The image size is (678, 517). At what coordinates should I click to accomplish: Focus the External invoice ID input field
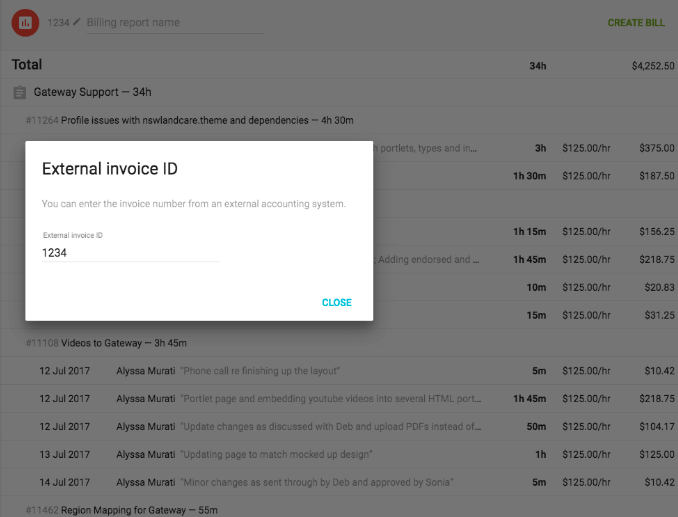point(131,253)
